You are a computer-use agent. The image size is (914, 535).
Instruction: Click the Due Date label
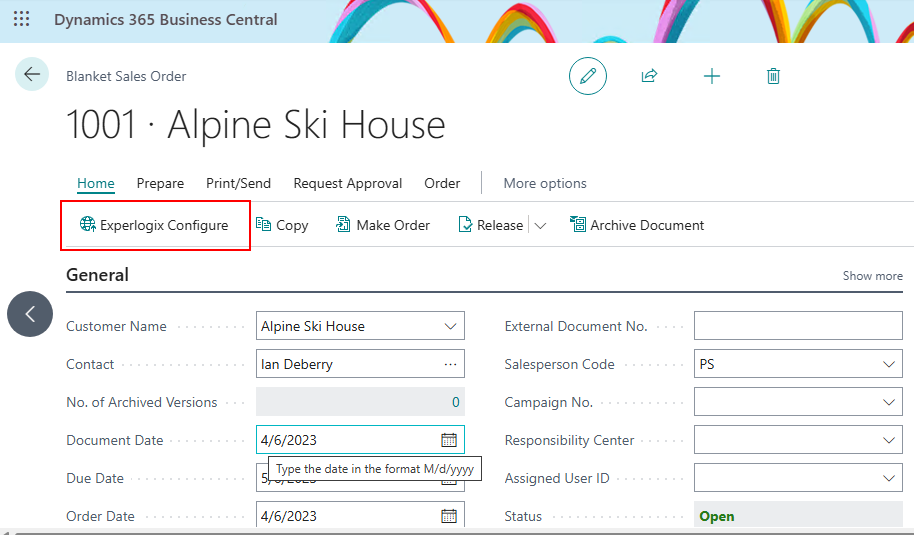pos(95,478)
